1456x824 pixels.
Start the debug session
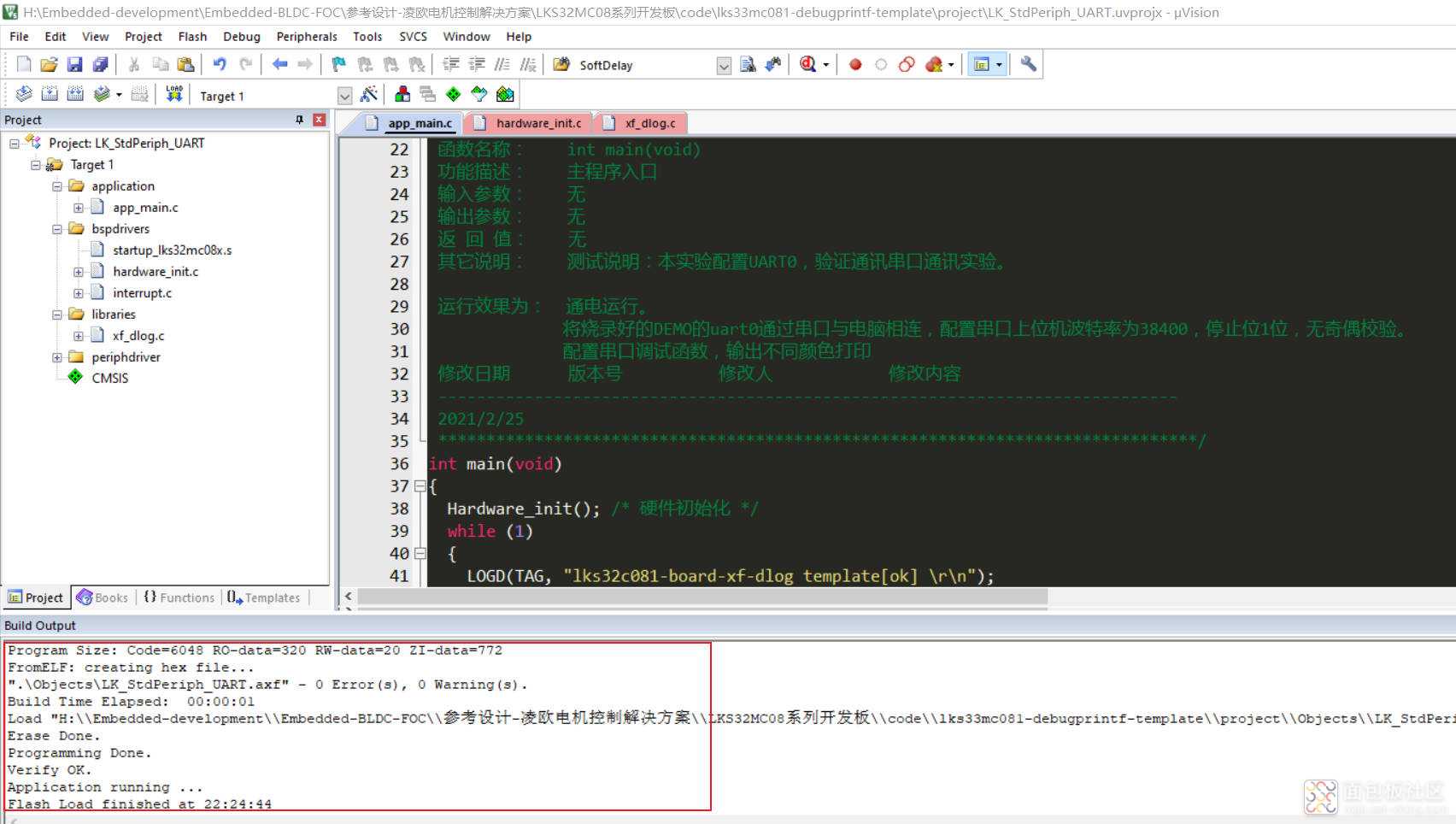click(808, 64)
